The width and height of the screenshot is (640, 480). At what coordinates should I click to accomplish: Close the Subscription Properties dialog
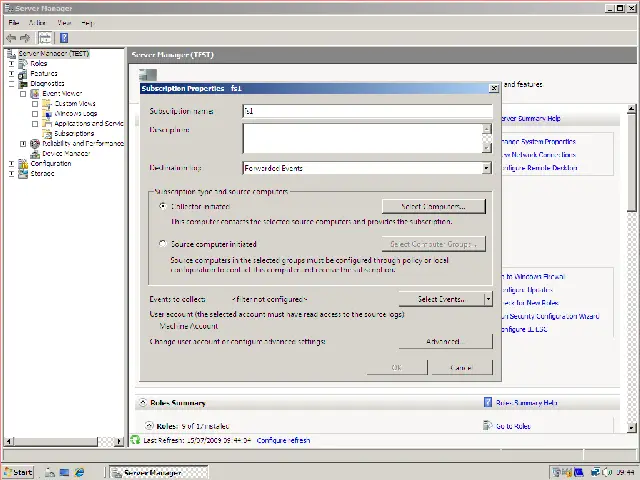tap(493, 88)
